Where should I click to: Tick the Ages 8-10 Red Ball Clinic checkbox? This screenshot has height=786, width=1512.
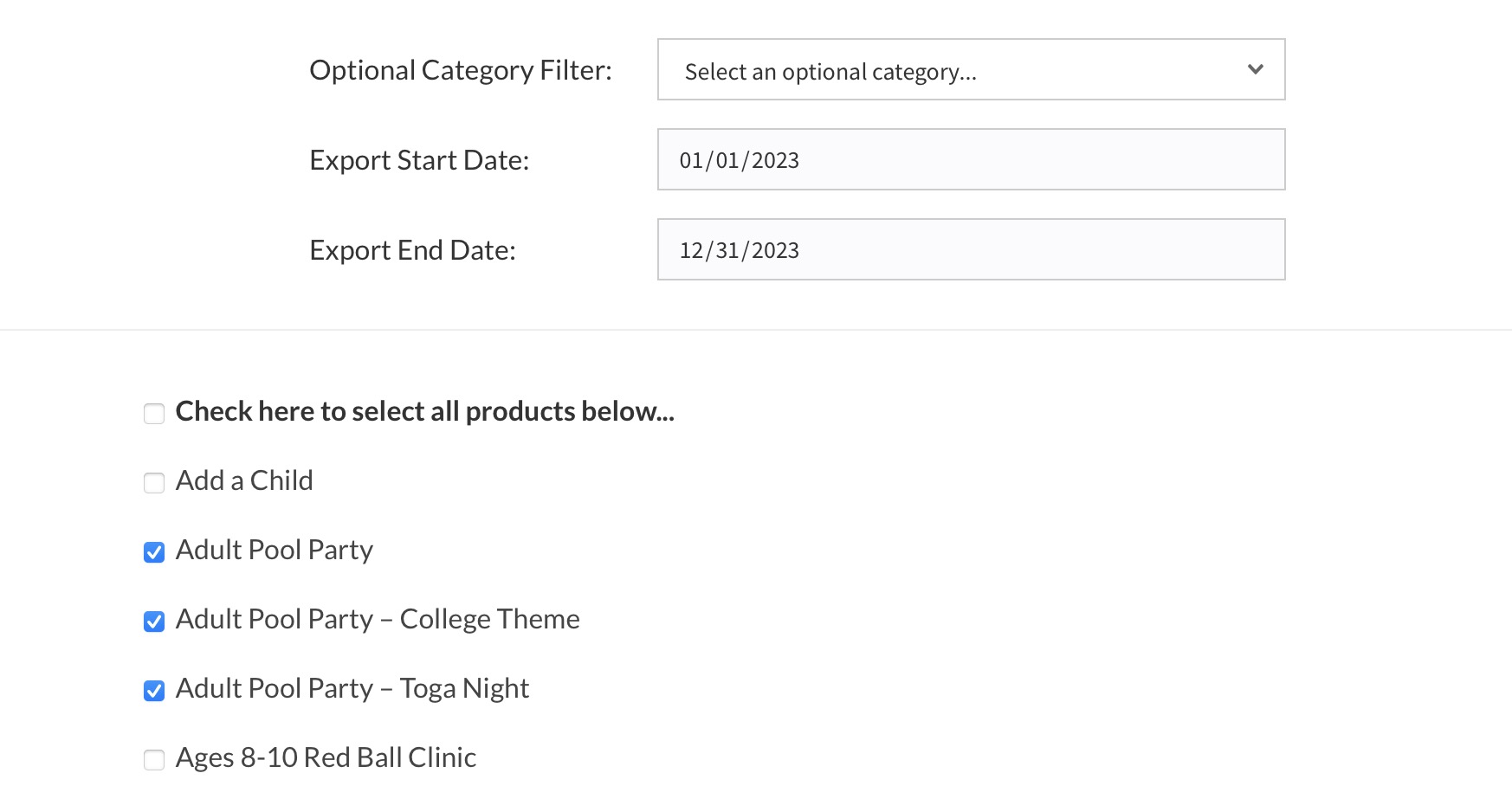154,760
